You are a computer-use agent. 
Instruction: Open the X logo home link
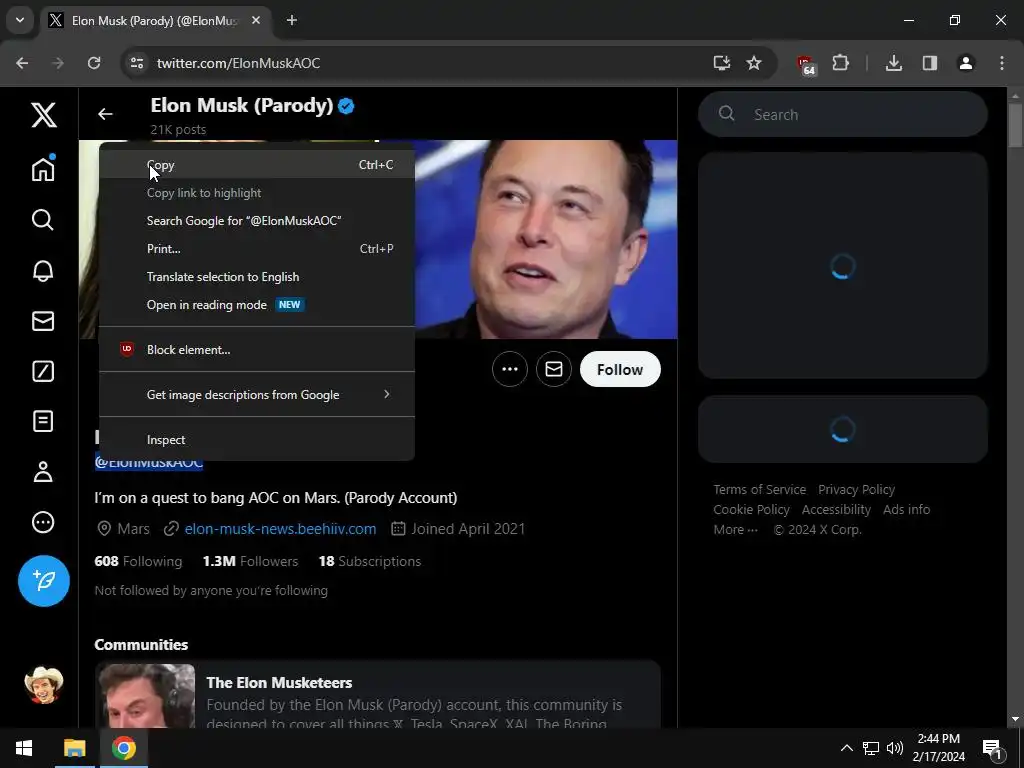[44, 116]
